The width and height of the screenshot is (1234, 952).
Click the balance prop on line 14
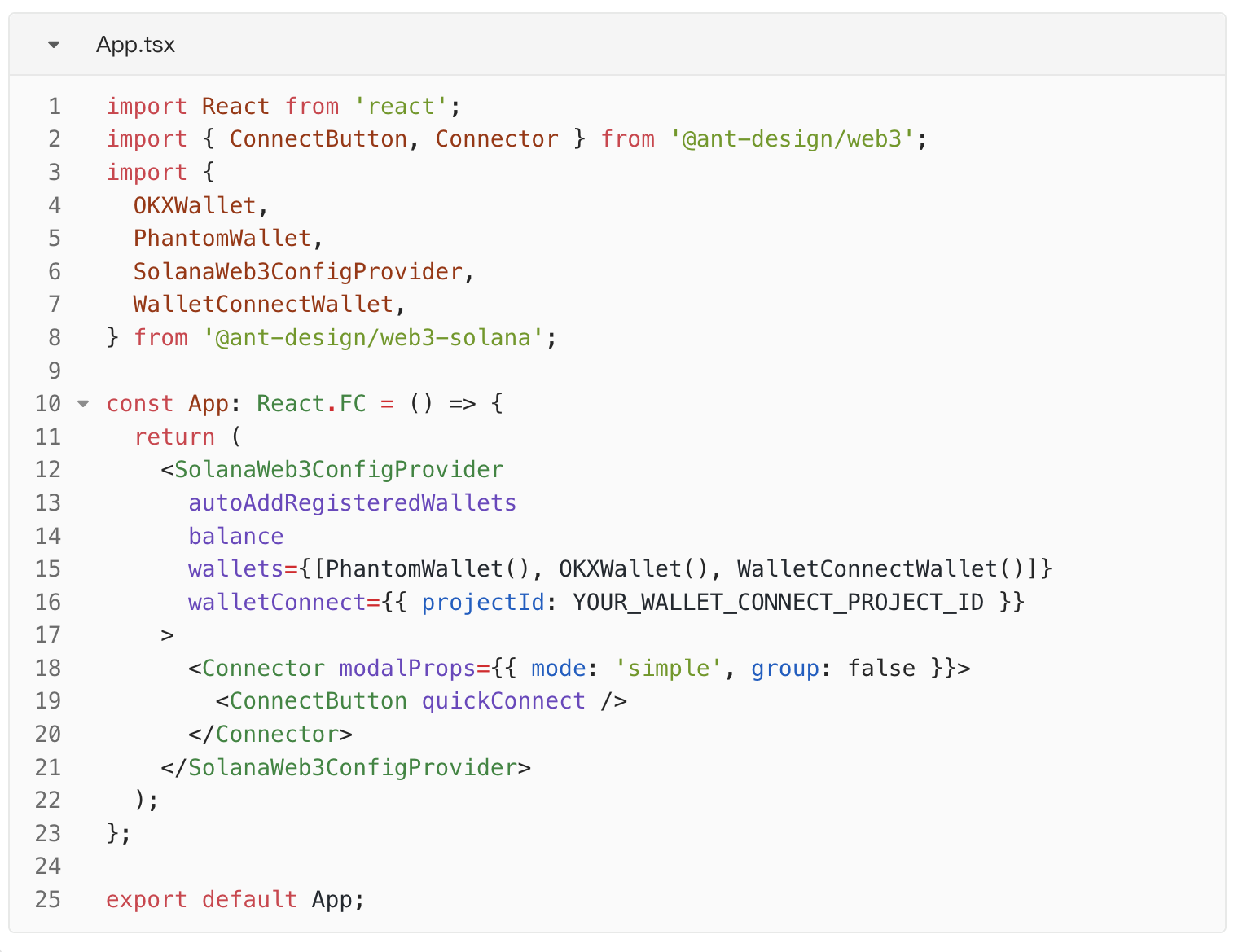(235, 537)
